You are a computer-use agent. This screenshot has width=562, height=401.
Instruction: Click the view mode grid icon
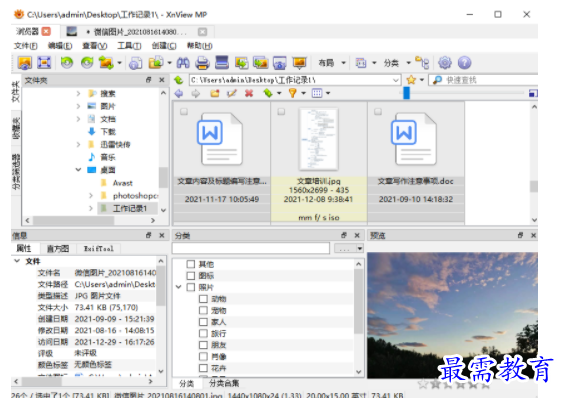click(x=317, y=94)
